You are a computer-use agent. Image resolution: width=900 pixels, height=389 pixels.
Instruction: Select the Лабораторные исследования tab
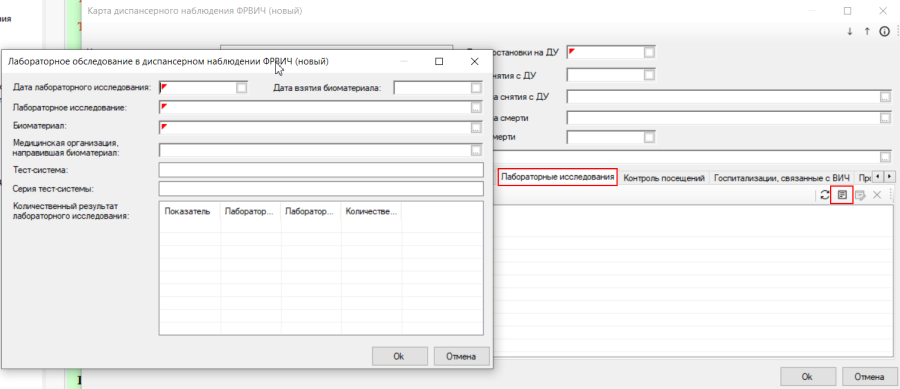557,177
